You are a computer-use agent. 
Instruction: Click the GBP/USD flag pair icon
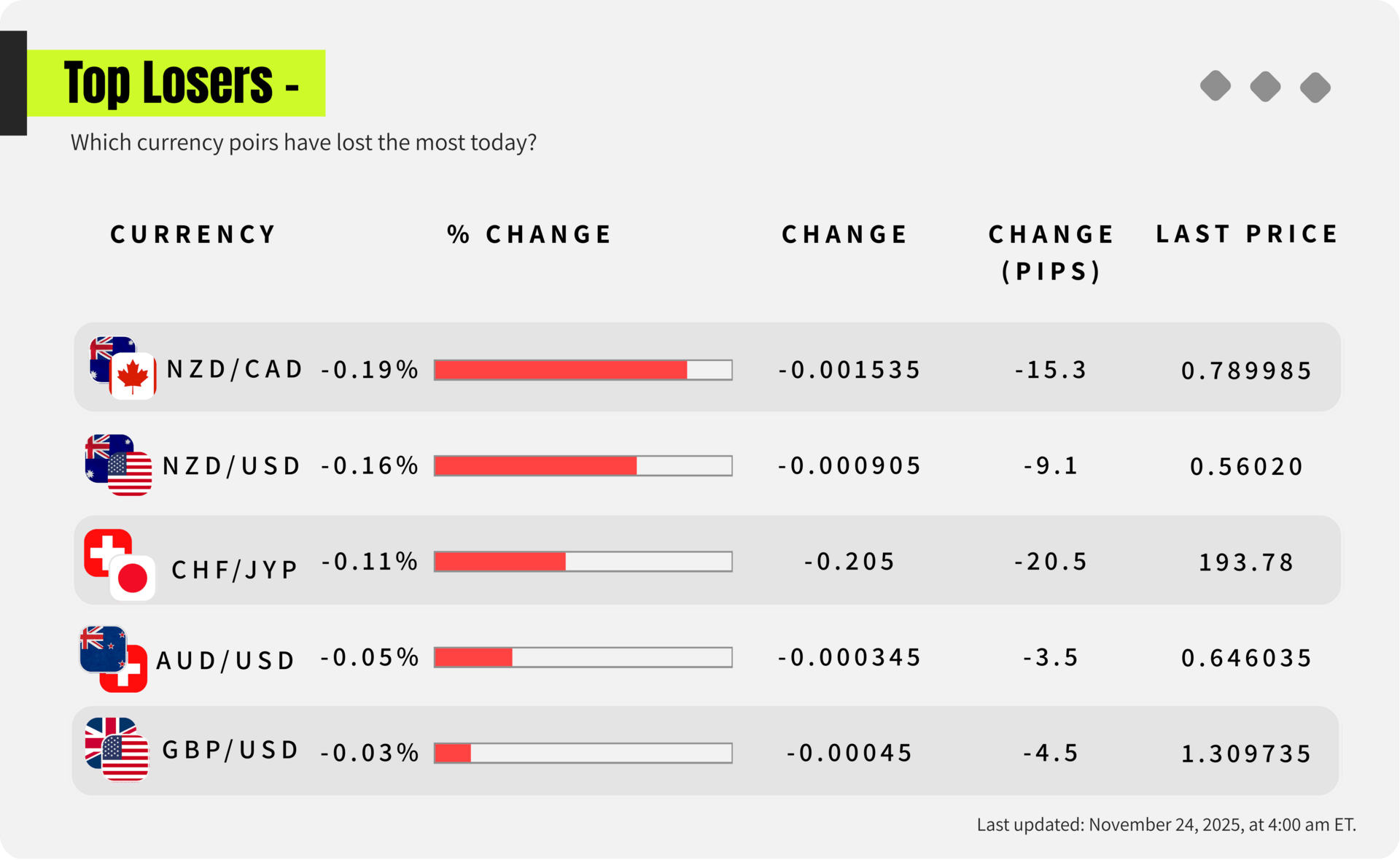coord(117,749)
